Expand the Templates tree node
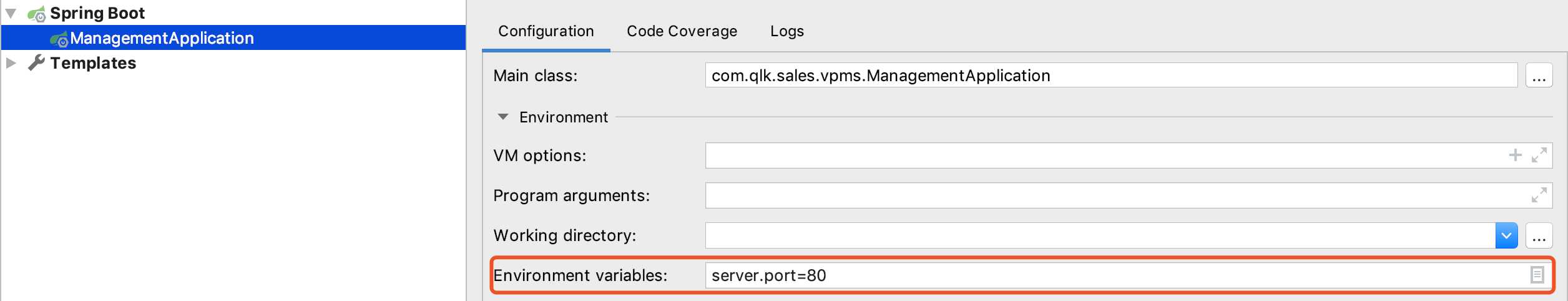The width and height of the screenshot is (1568, 301). [11, 63]
